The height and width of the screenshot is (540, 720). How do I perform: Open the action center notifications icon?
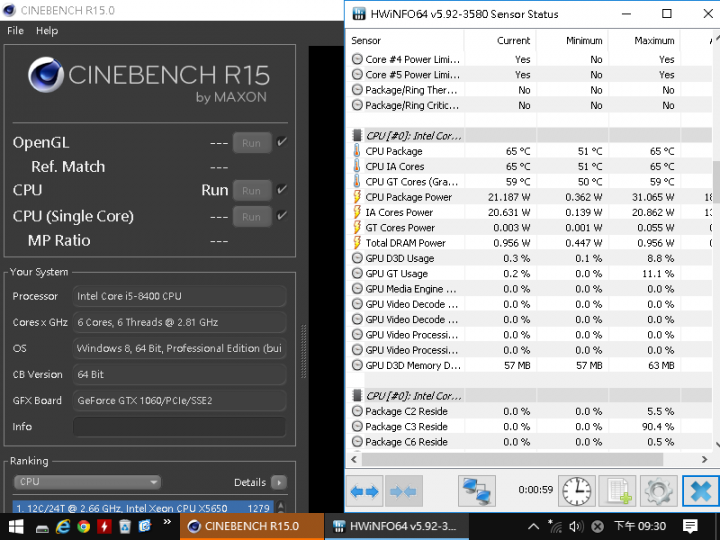tap(690, 526)
